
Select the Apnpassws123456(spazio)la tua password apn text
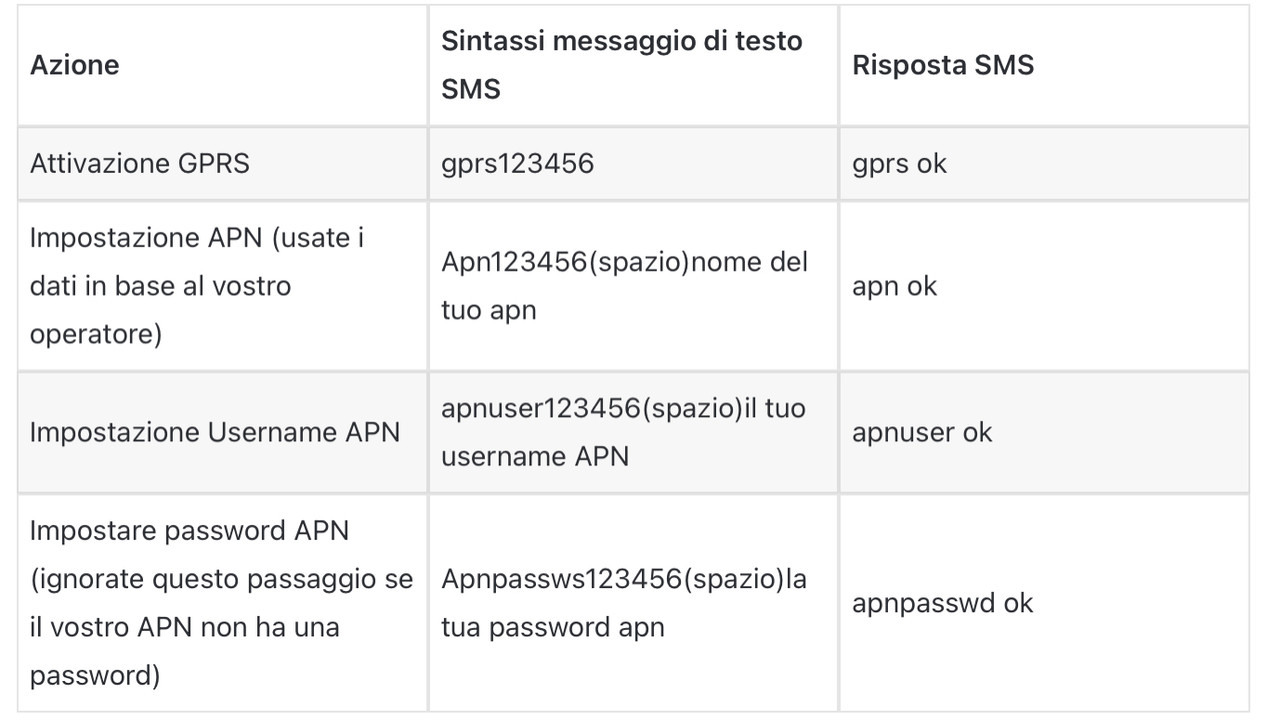click(x=624, y=603)
